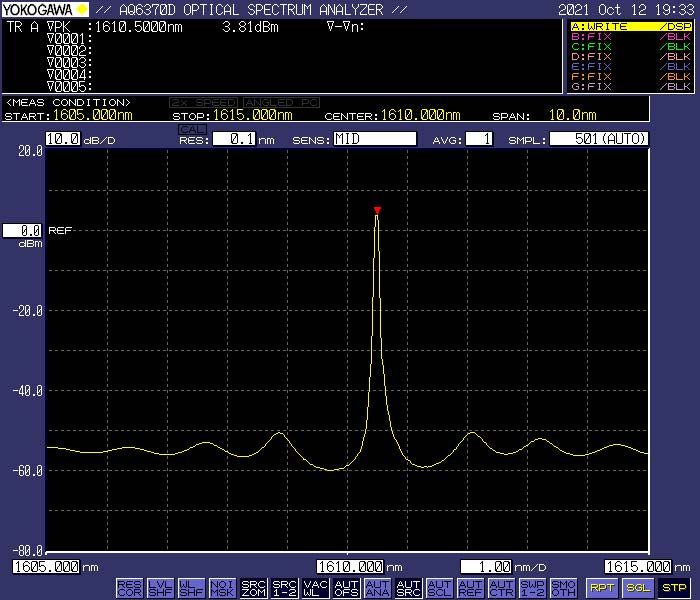Click the SMO OTH smoothing icon

click(x=563, y=587)
